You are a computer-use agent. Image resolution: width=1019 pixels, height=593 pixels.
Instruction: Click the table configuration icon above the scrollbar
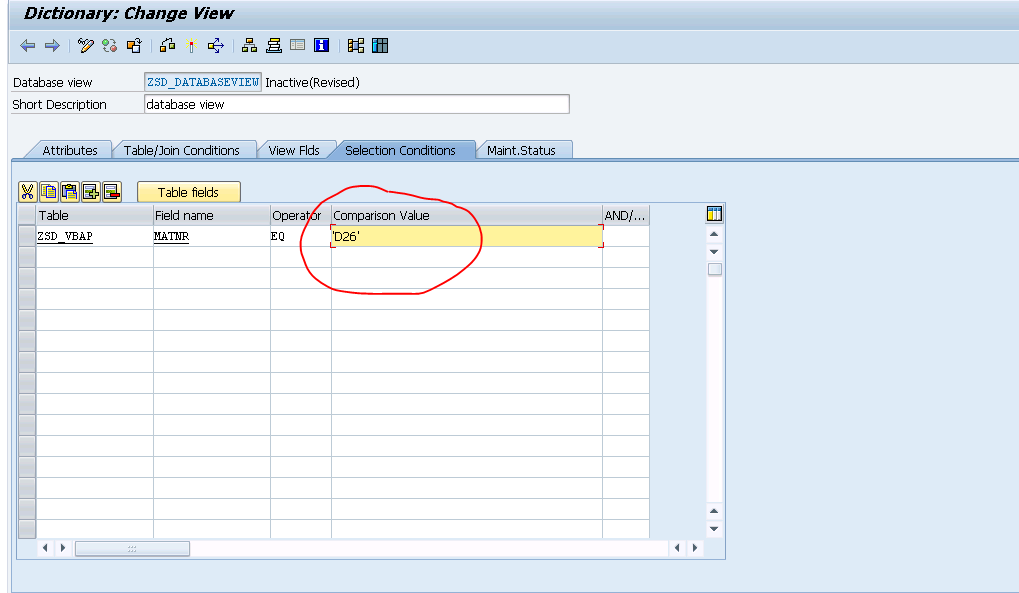pos(713,214)
